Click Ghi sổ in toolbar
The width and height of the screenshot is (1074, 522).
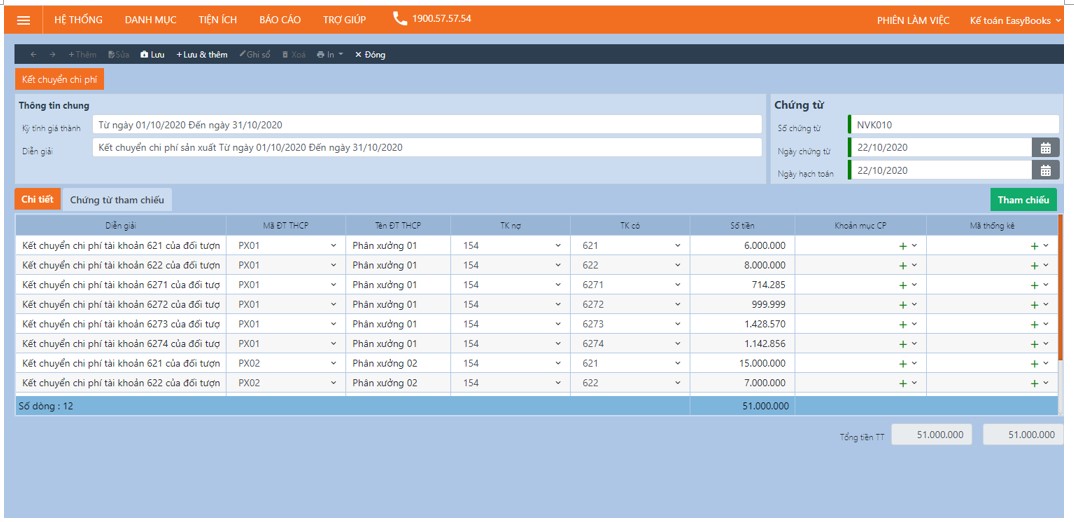255,55
